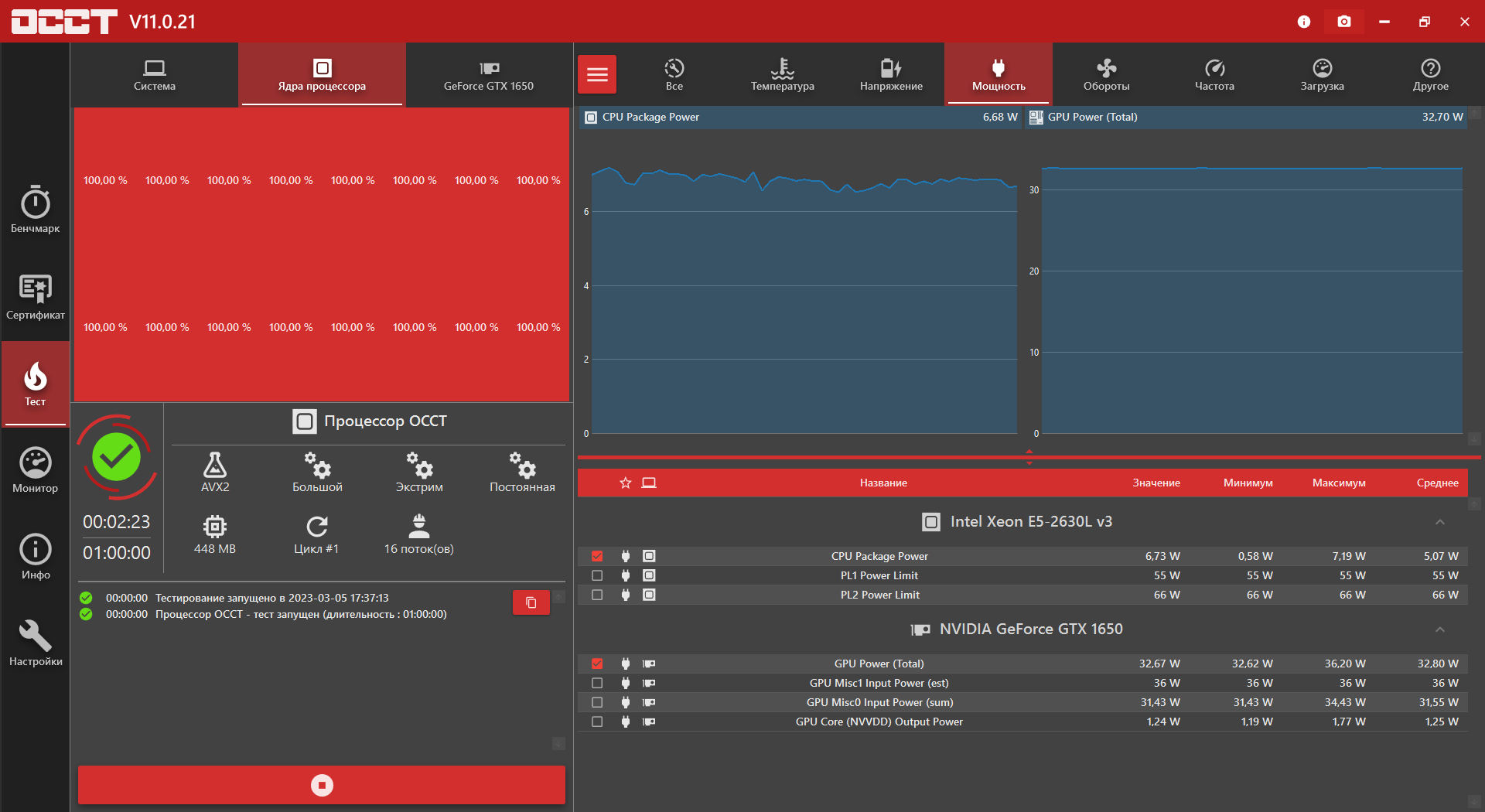Image resolution: width=1485 pixels, height=812 pixels.
Task: Show Напряжение sensors category
Action: pyautogui.click(x=891, y=75)
